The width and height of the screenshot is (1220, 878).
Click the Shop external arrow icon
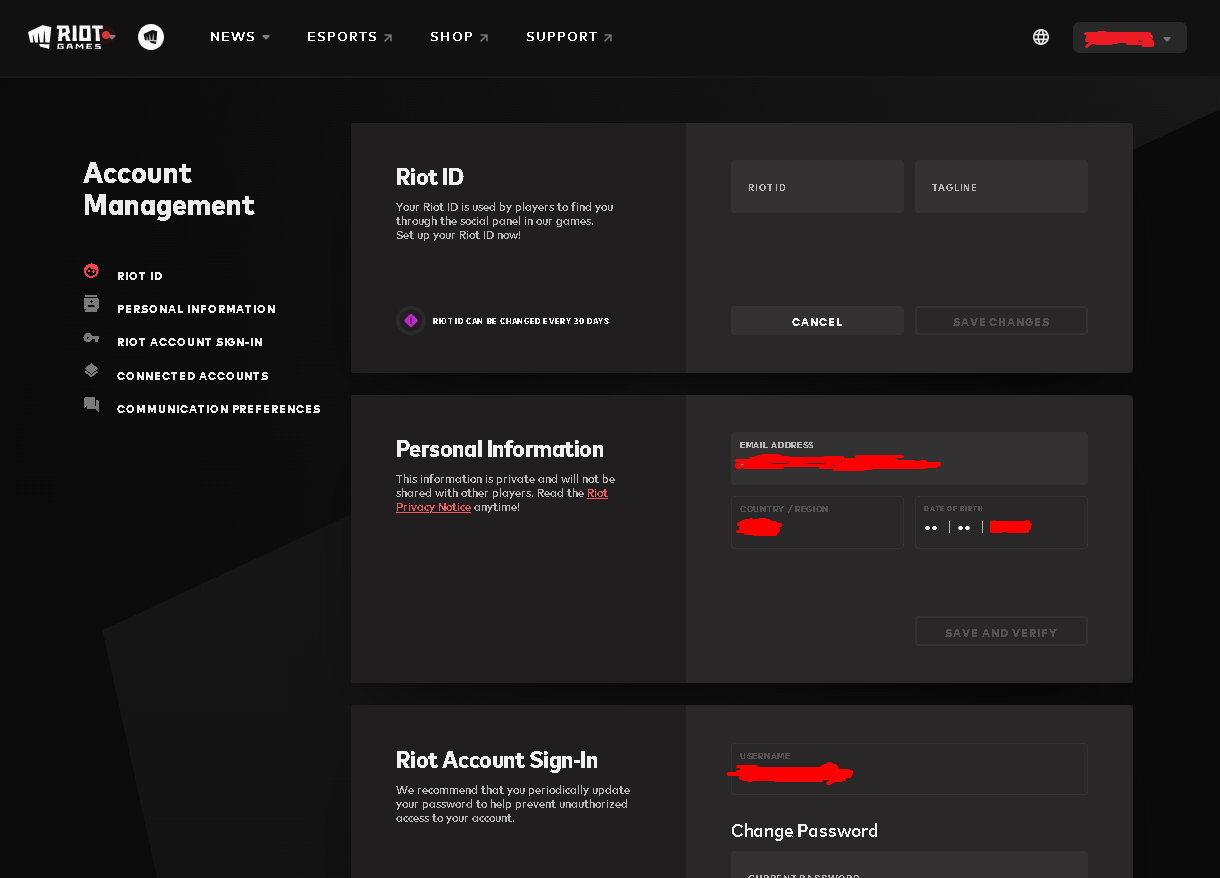click(x=484, y=38)
